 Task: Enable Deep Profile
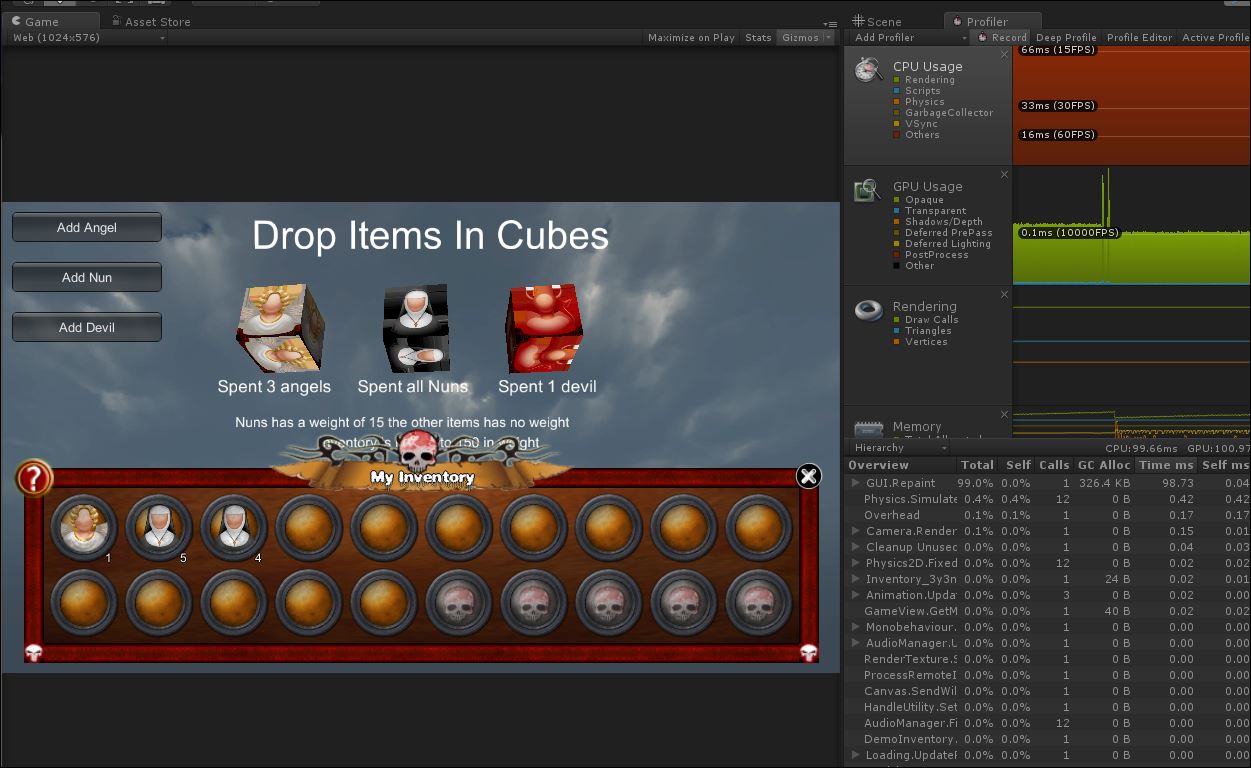pyautogui.click(x=1066, y=38)
